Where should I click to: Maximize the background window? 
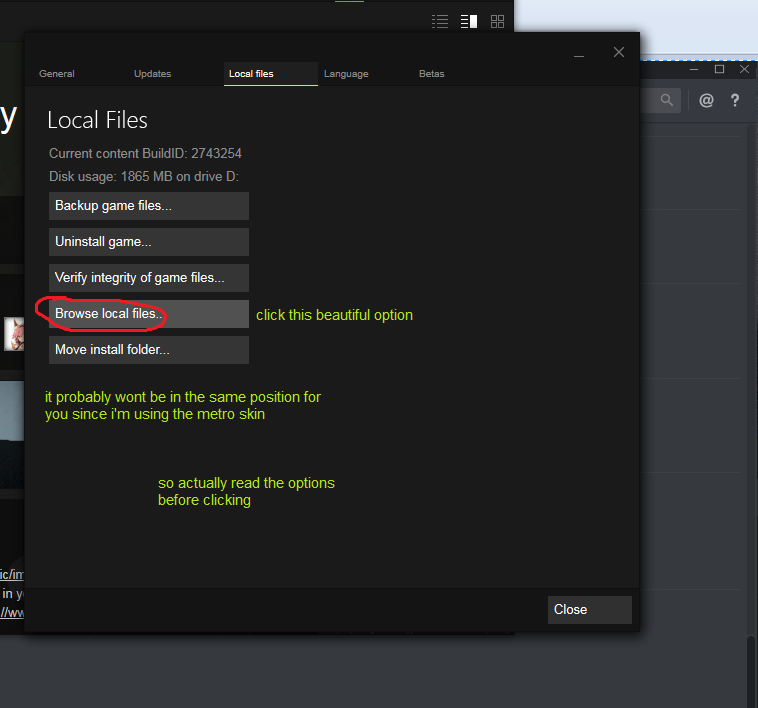[x=719, y=69]
